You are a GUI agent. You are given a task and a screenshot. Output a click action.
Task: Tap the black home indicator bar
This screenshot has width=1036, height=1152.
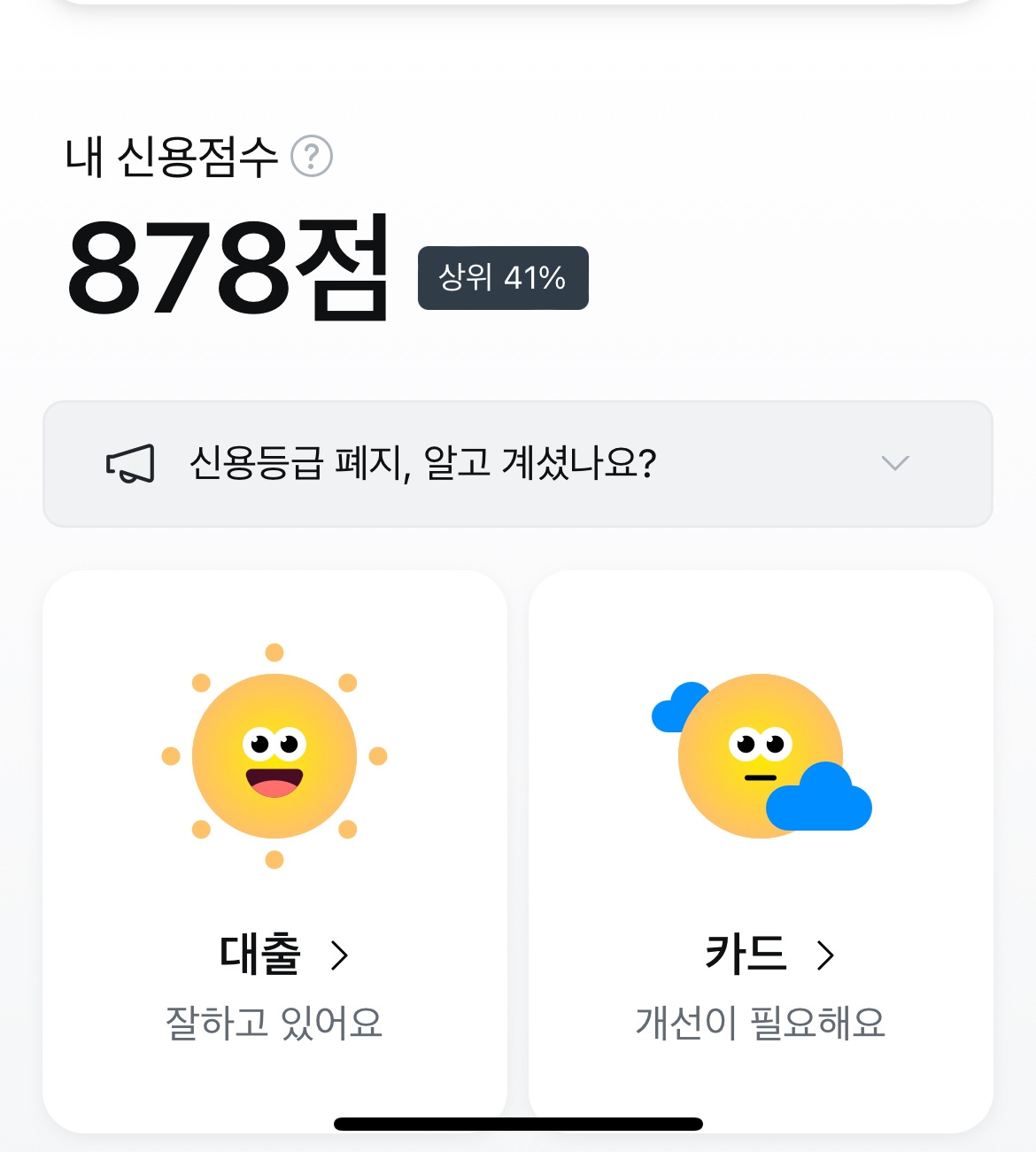click(518, 1124)
